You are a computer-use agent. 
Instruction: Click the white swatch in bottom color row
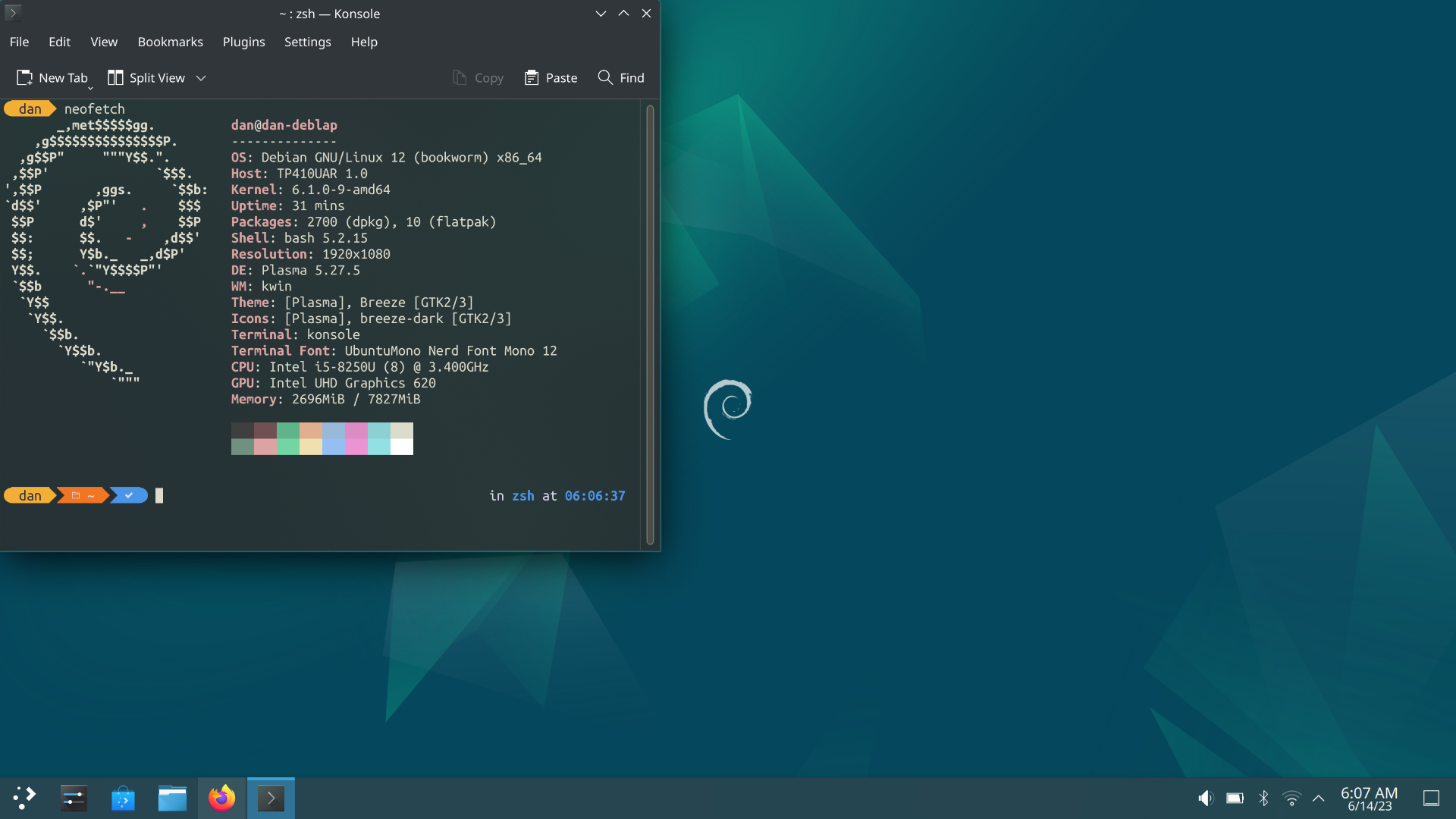tap(402, 447)
